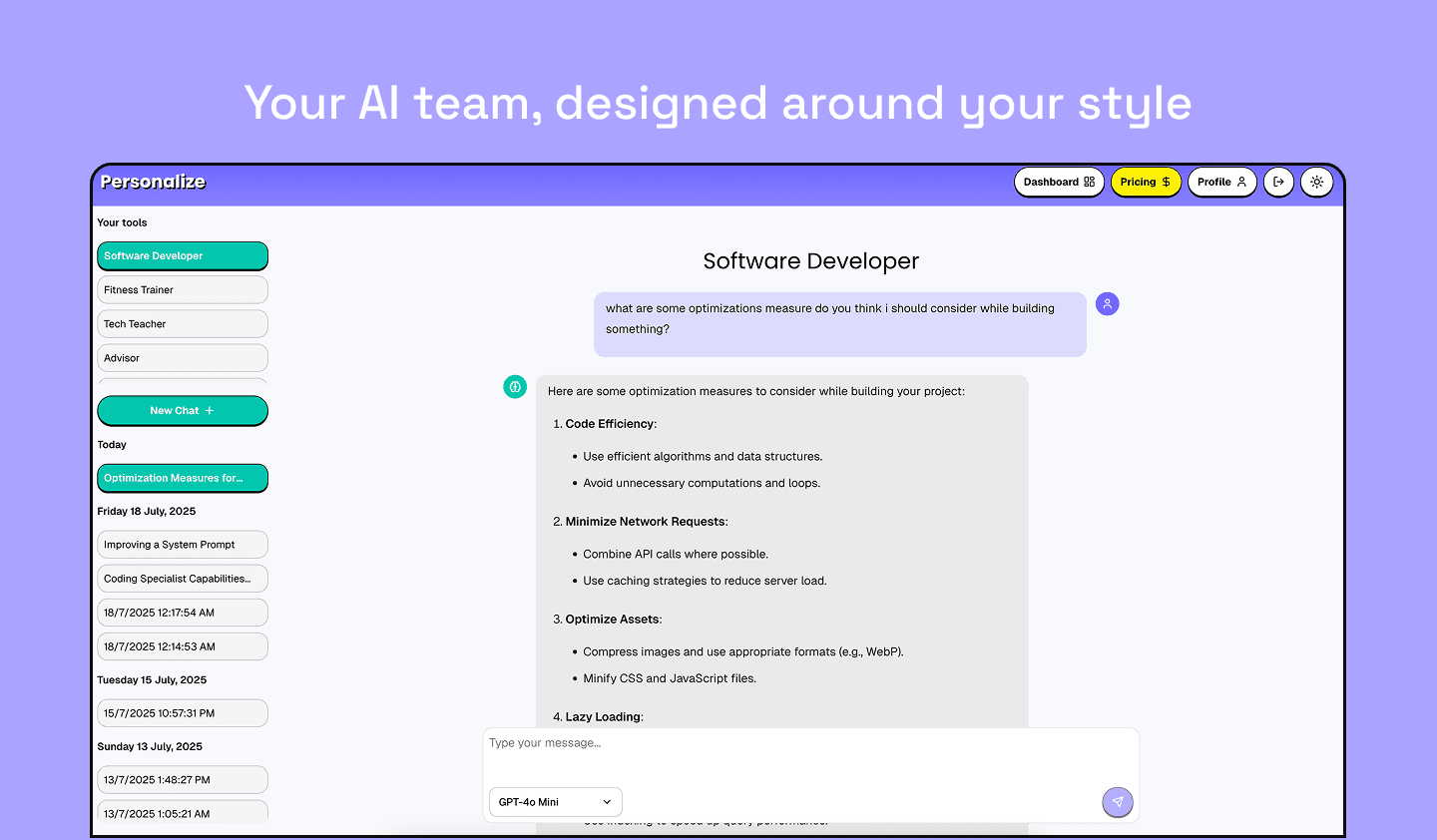
Task: Go to Profile page
Action: pyautogui.click(x=1220, y=183)
